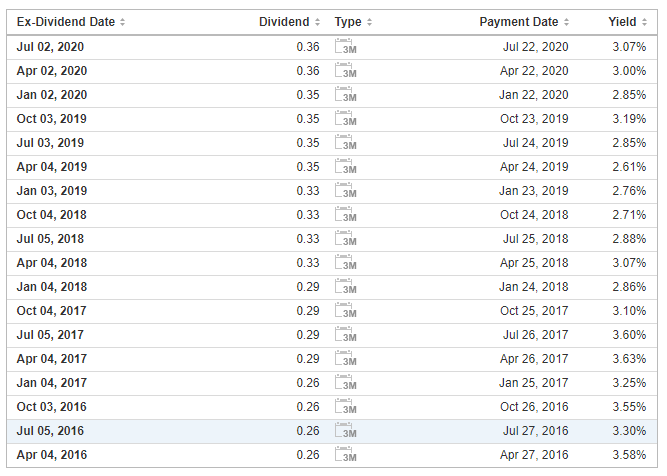The height and width of the screenshot is (476, 667).
Task: Click the 3M calendar icon in Apr 04, 2019 row
Action: [x=345, y=167]
